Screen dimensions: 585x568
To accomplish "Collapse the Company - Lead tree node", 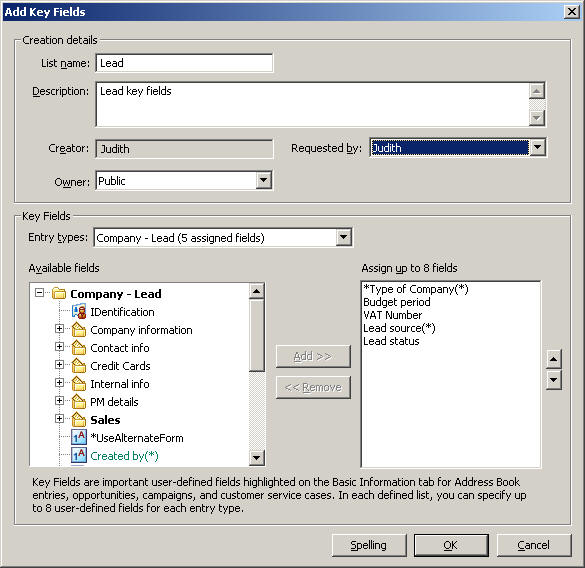I will click(x=39, y=293).
